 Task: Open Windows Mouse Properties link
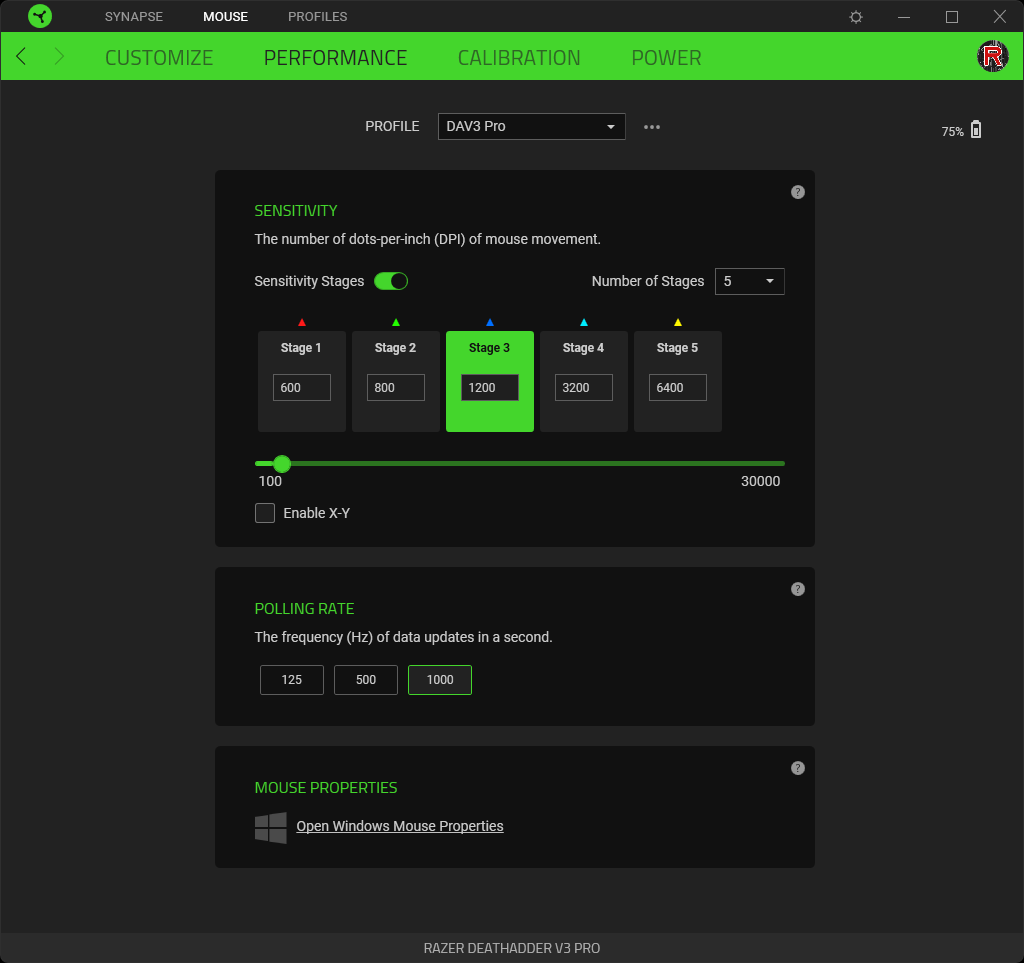400,826
